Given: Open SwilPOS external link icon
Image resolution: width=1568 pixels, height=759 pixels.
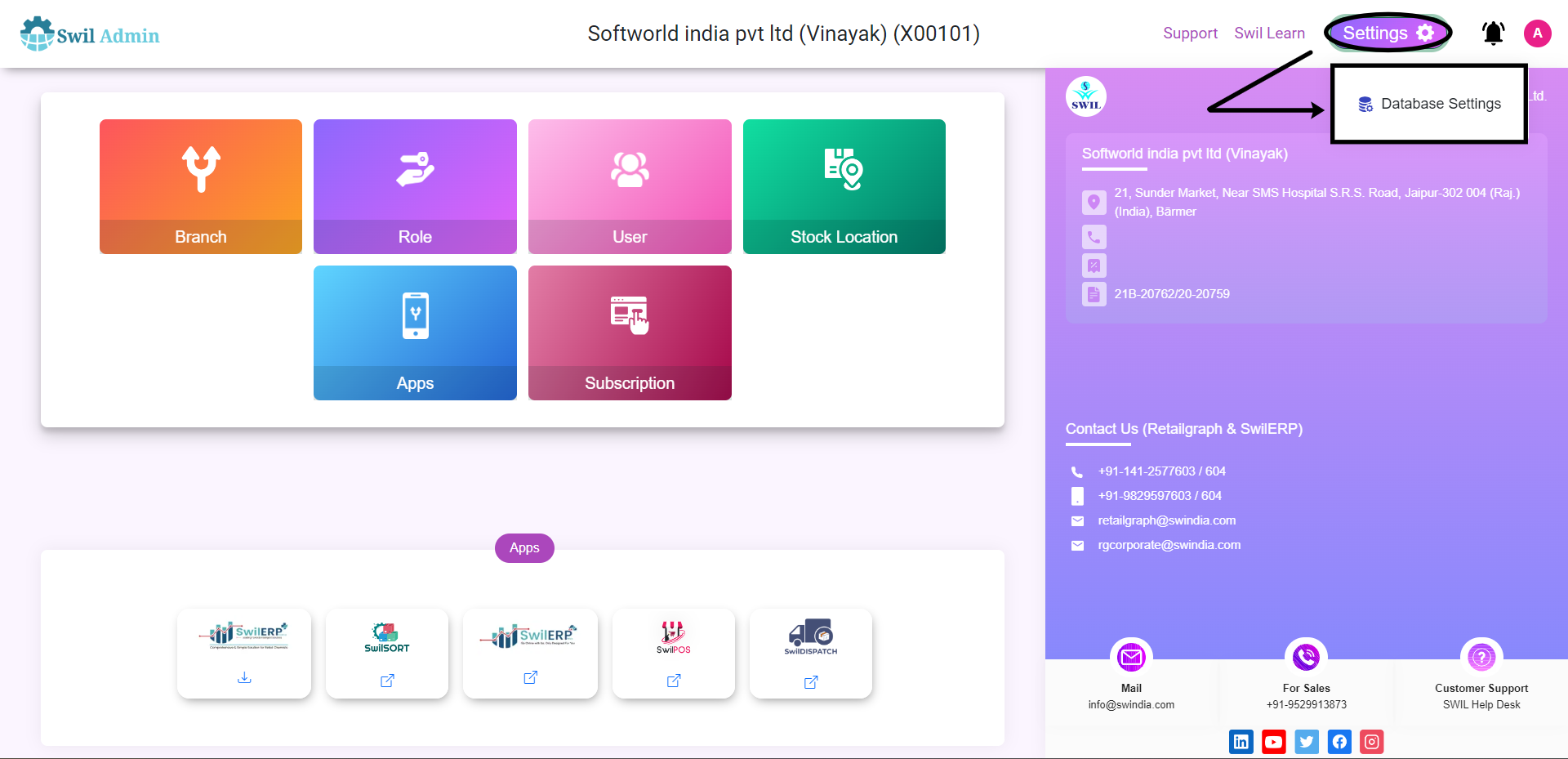Looking at the screenshot, I should pyautogui.click(x=674, y=681).
